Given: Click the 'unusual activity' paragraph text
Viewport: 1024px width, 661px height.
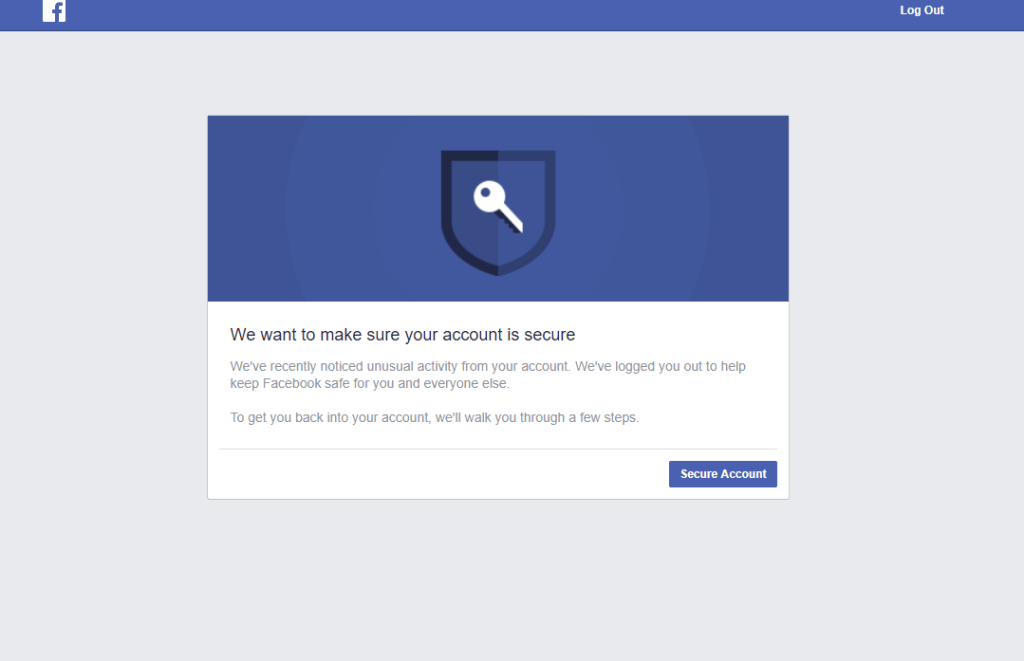Looking at the screenshot, I should (488, 375).
